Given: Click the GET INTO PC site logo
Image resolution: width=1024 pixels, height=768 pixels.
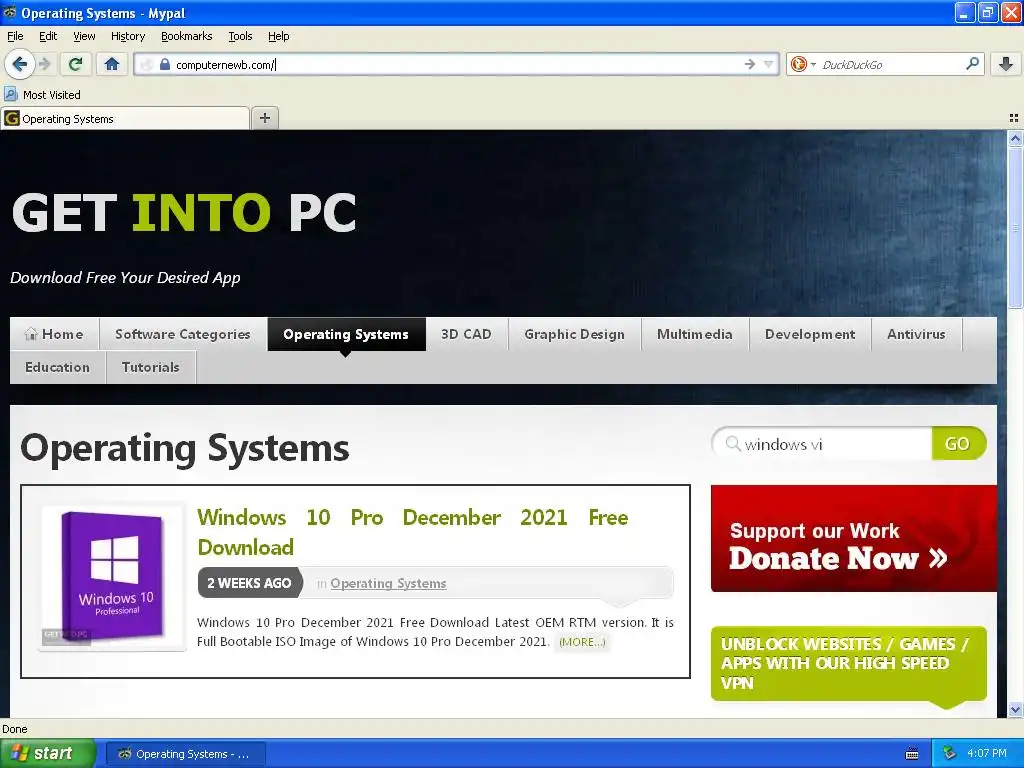Looking at the screenshot, I should pos(184,213).
